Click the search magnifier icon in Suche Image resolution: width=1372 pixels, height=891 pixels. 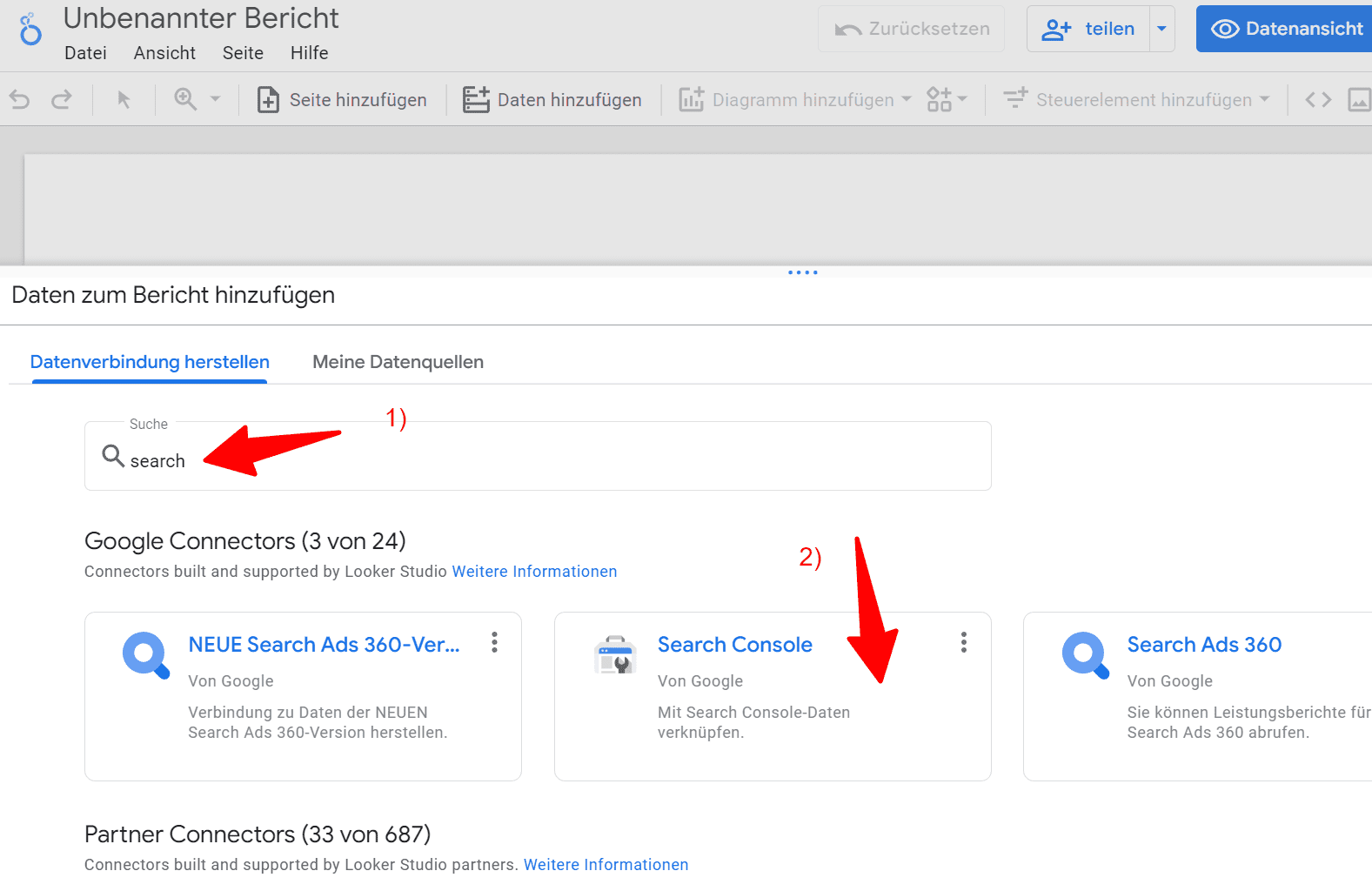pyautogui.click(x=113, y=455)
